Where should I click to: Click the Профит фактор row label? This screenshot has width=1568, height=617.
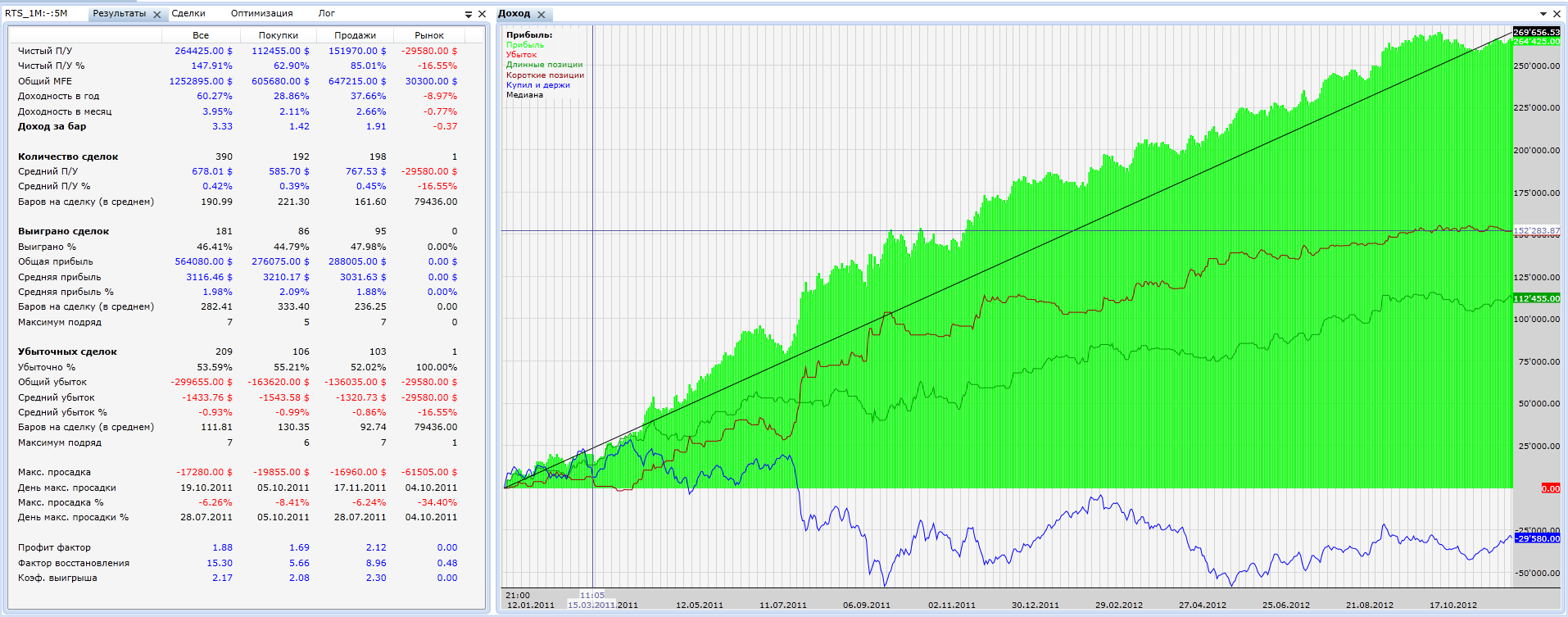(x=54, y=547)
